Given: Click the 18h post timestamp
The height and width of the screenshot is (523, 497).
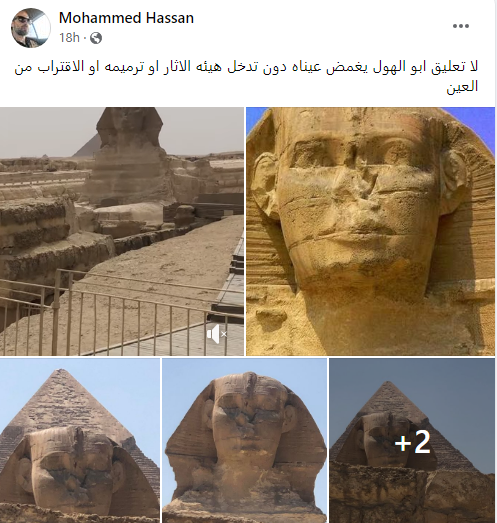Looking at the screenshot, I should pos(69,38).
